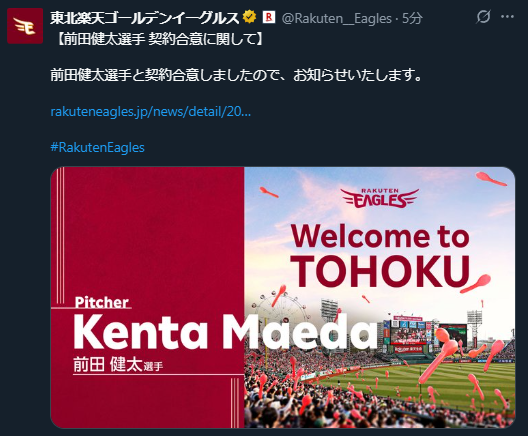Click the 前田 健太選手 caption in image

pos(118,364)
